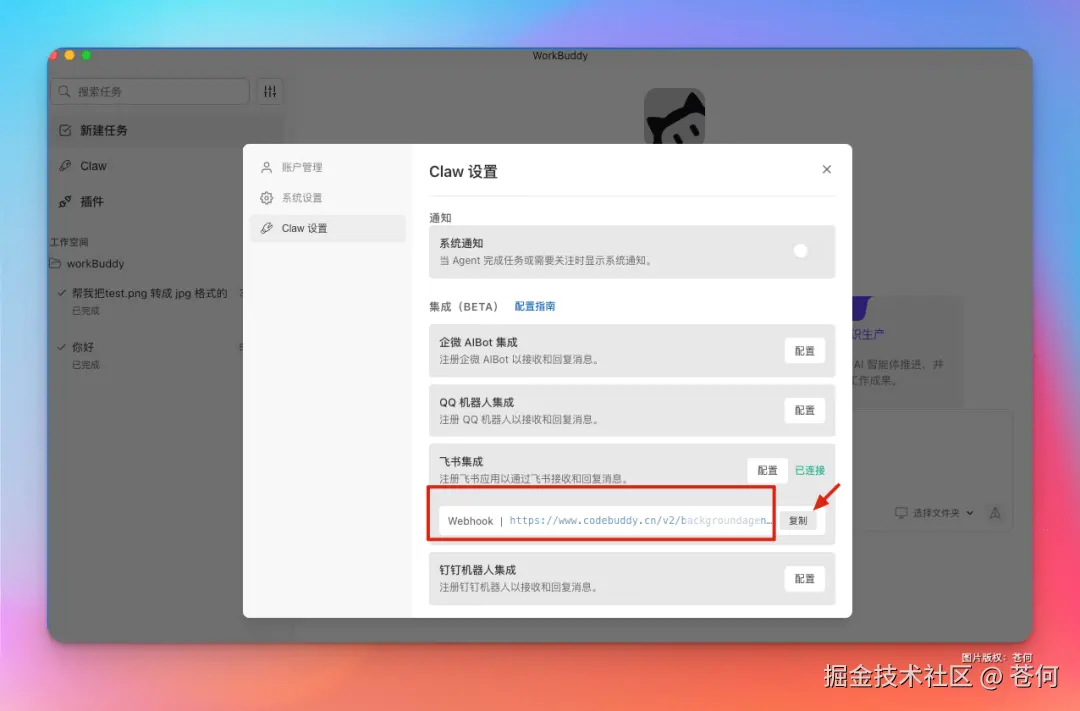Click 配置 for 钉钉机器人集成
Image resolution: width=1080 pixels, height=711 pixels.
[x=805, y=578]
